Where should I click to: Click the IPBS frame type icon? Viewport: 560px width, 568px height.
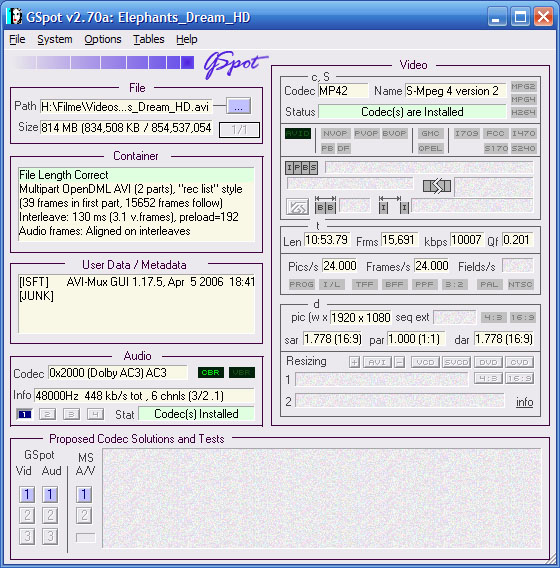[301, 168]
